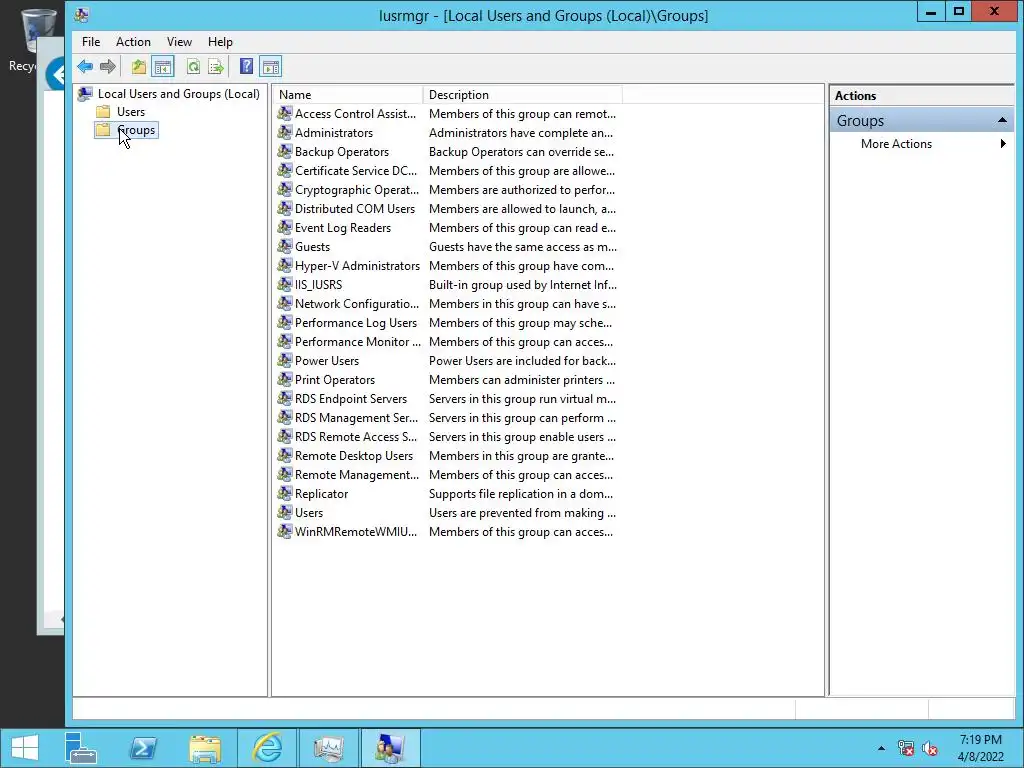This screenshot has width=1024, height=768.
Task: Click More Actions in Actions pane
Action: coord(896,144)
